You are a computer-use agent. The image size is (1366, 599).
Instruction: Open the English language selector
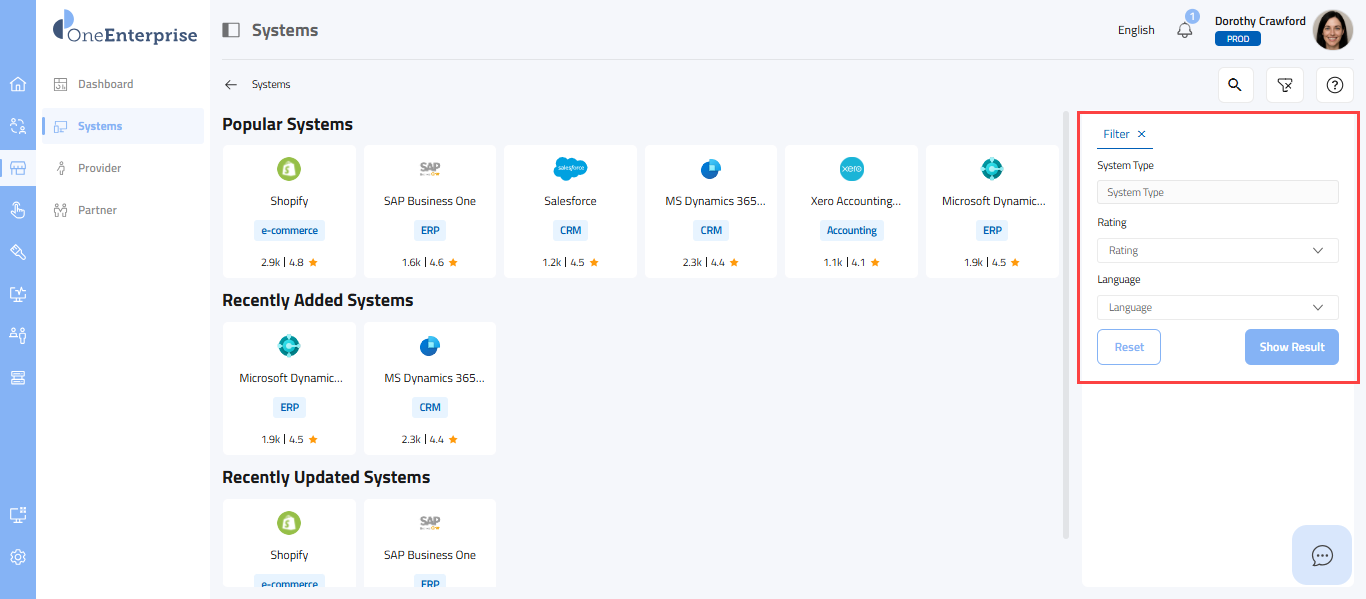click(x=1136, y=30)
